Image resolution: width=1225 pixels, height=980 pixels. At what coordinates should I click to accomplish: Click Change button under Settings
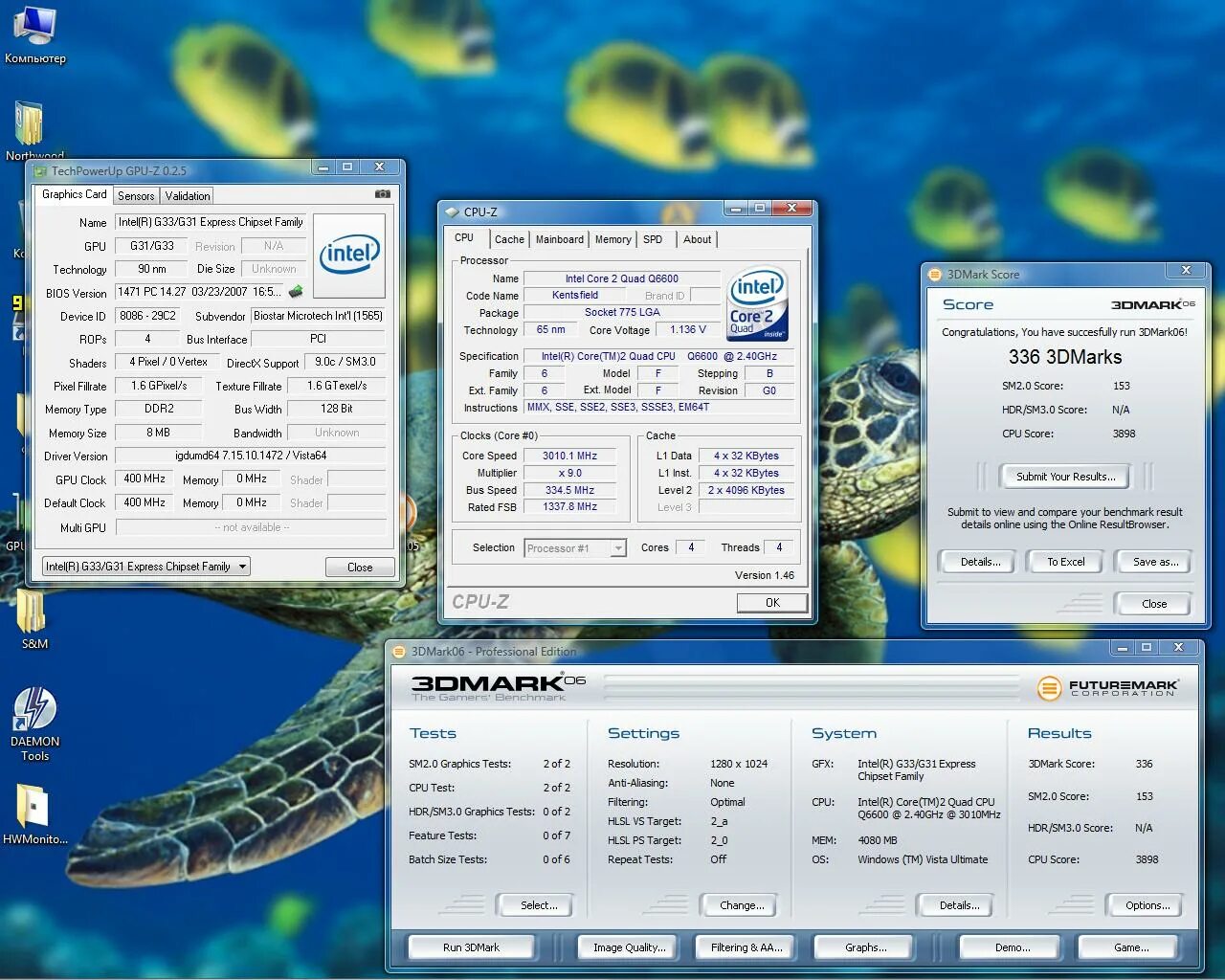[x=742, y=905]
